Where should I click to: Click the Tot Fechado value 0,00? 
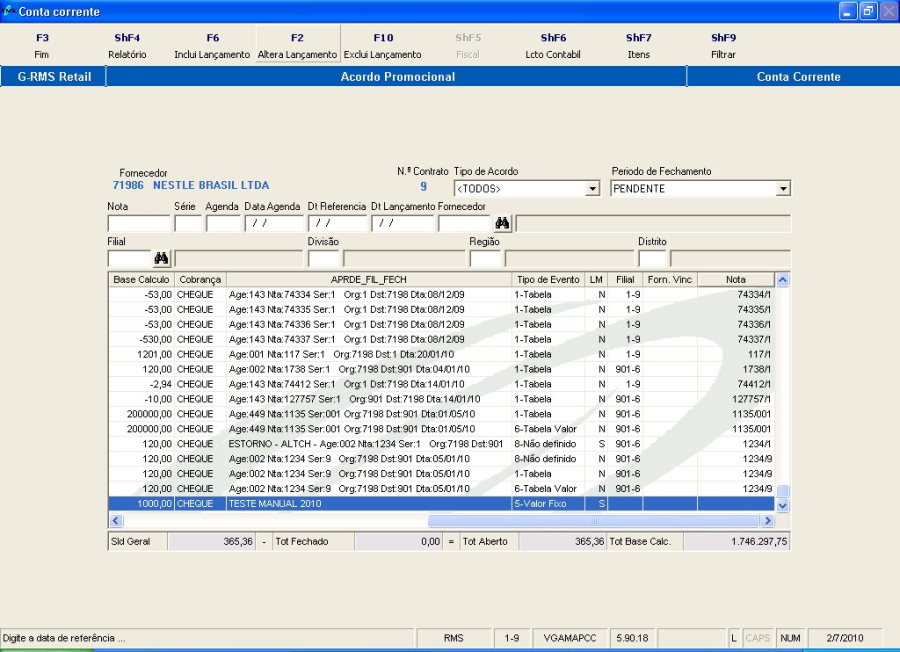(398, 541)
